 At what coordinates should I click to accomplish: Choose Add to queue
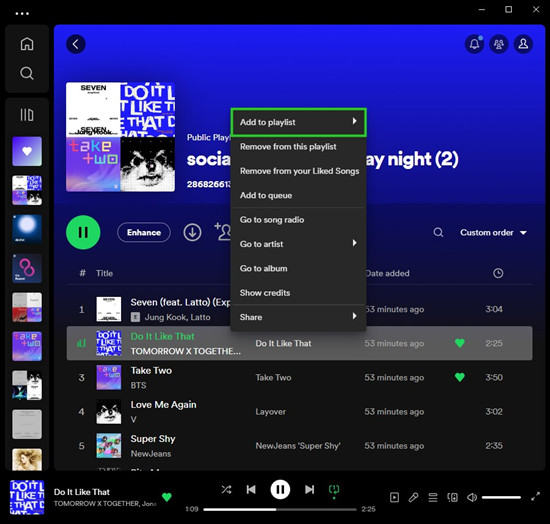click(x=299, y=195)
